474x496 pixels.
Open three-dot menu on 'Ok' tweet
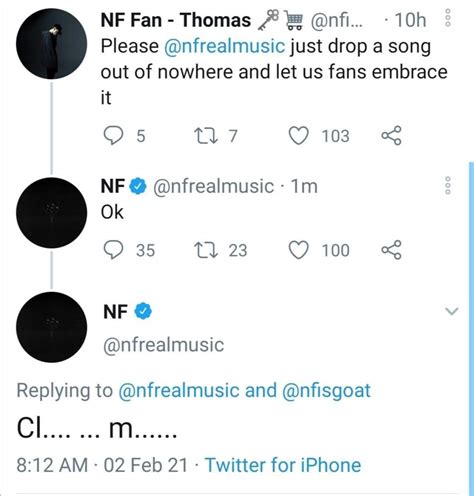click(x=448, y=185)
